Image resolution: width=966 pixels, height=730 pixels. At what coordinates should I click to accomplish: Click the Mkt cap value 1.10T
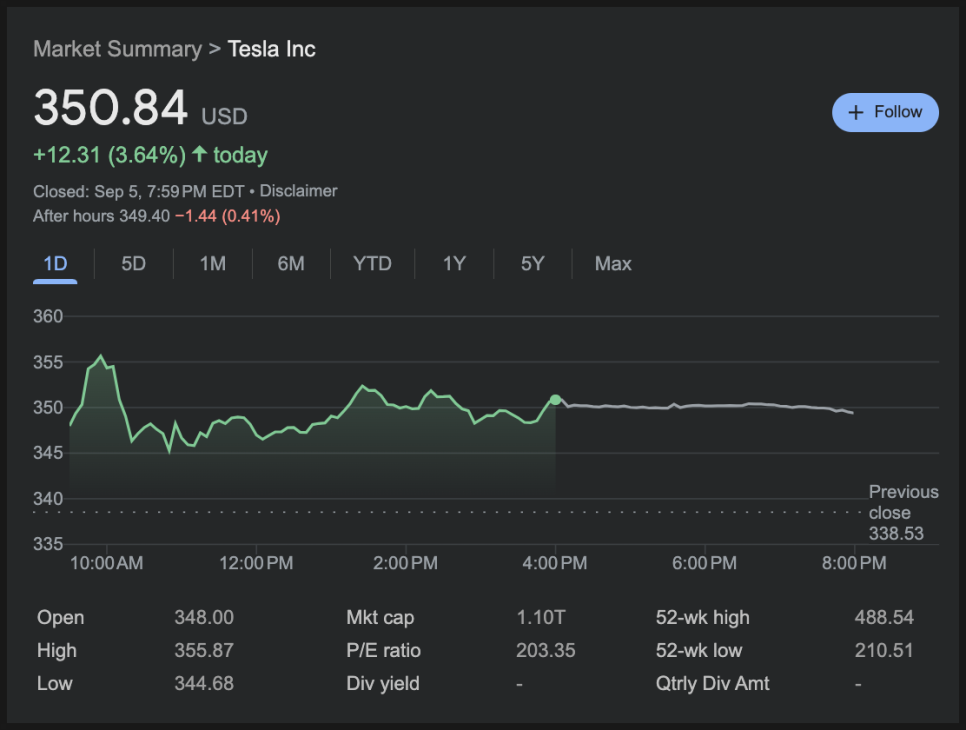coord(540,617)
